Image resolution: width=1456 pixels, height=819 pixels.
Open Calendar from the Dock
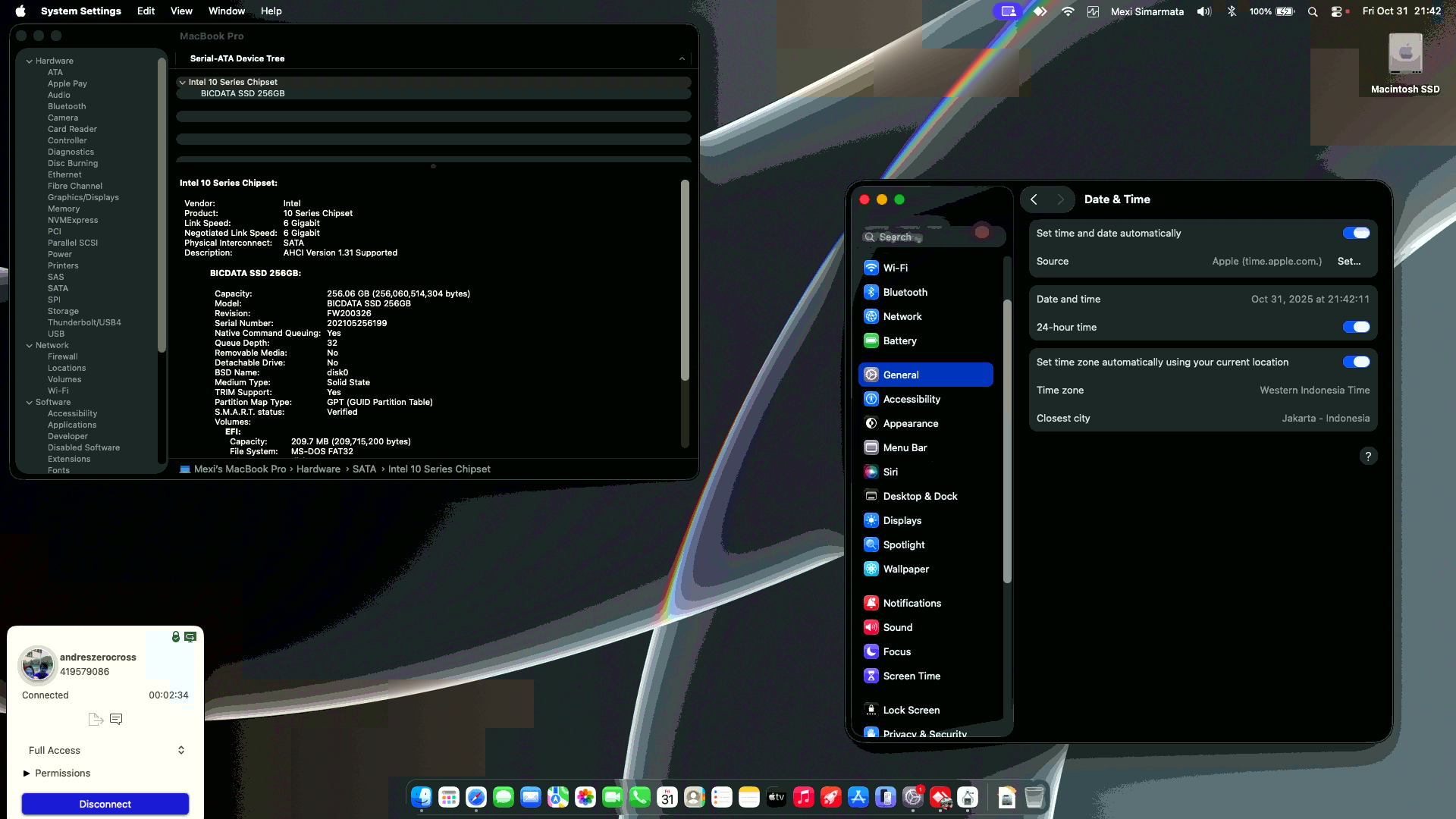pyautogui.click(x=667, y=797)
